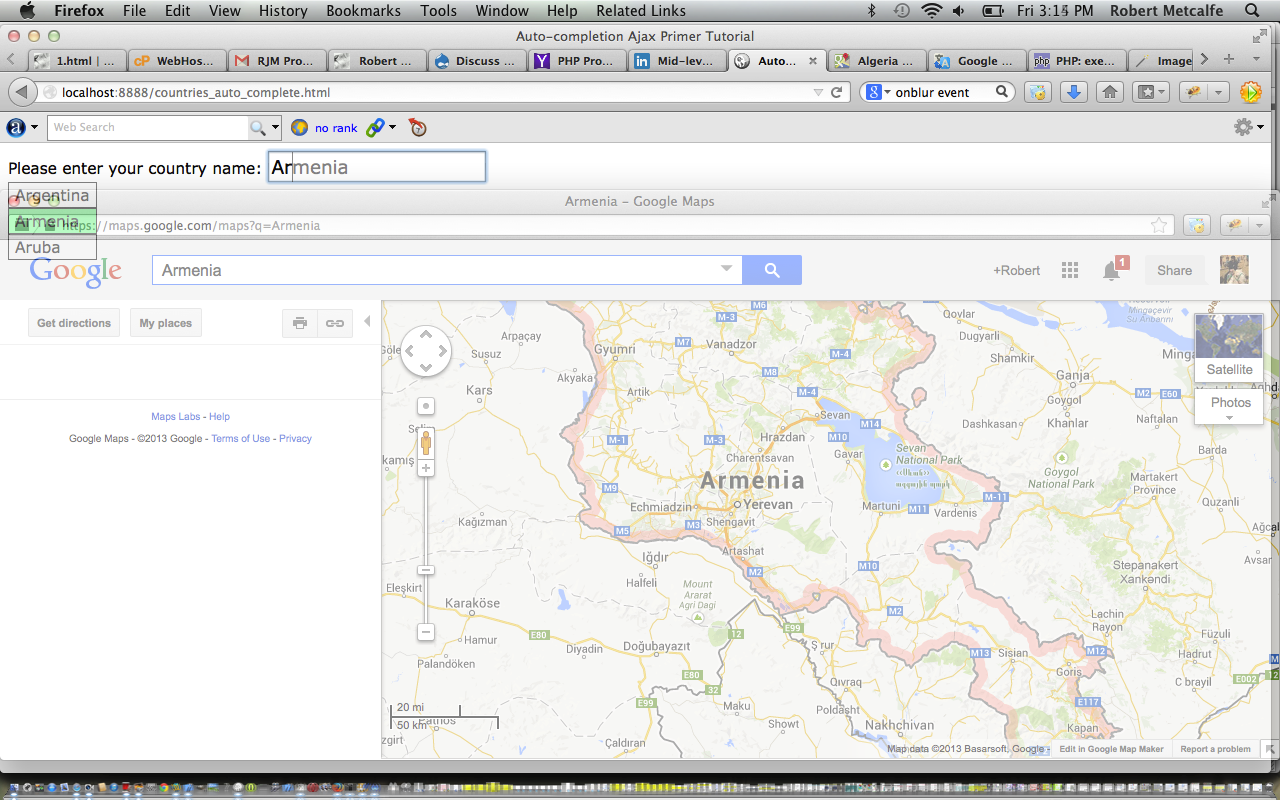Click the blue Google Maps search button
The height and width of the screenshot is (800, 1280).
click(x=772, y=270)
